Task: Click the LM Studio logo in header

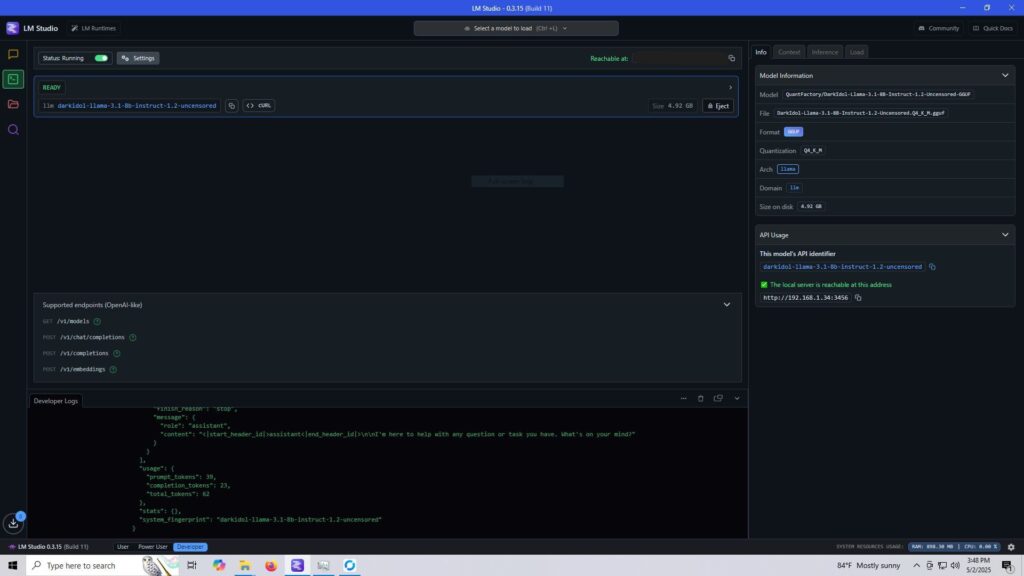Action: pyautogui.click(x=12, y=28)
